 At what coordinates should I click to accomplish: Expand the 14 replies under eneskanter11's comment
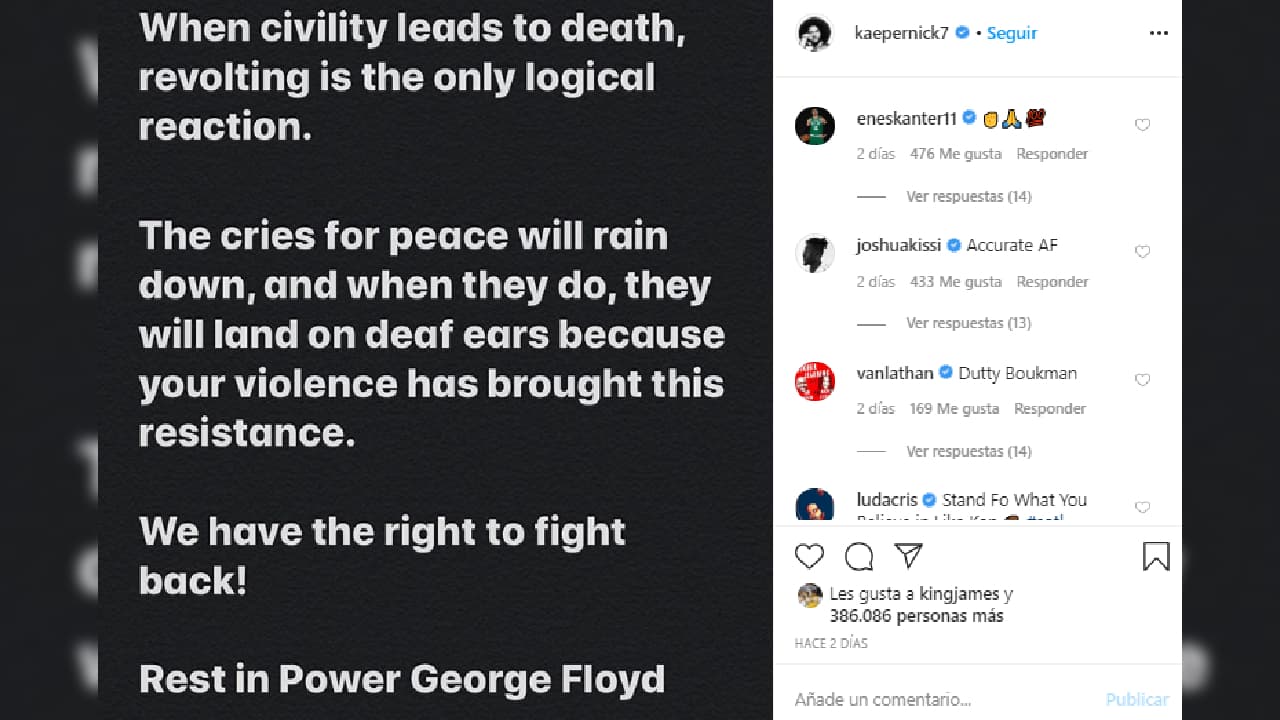[968, 196]
